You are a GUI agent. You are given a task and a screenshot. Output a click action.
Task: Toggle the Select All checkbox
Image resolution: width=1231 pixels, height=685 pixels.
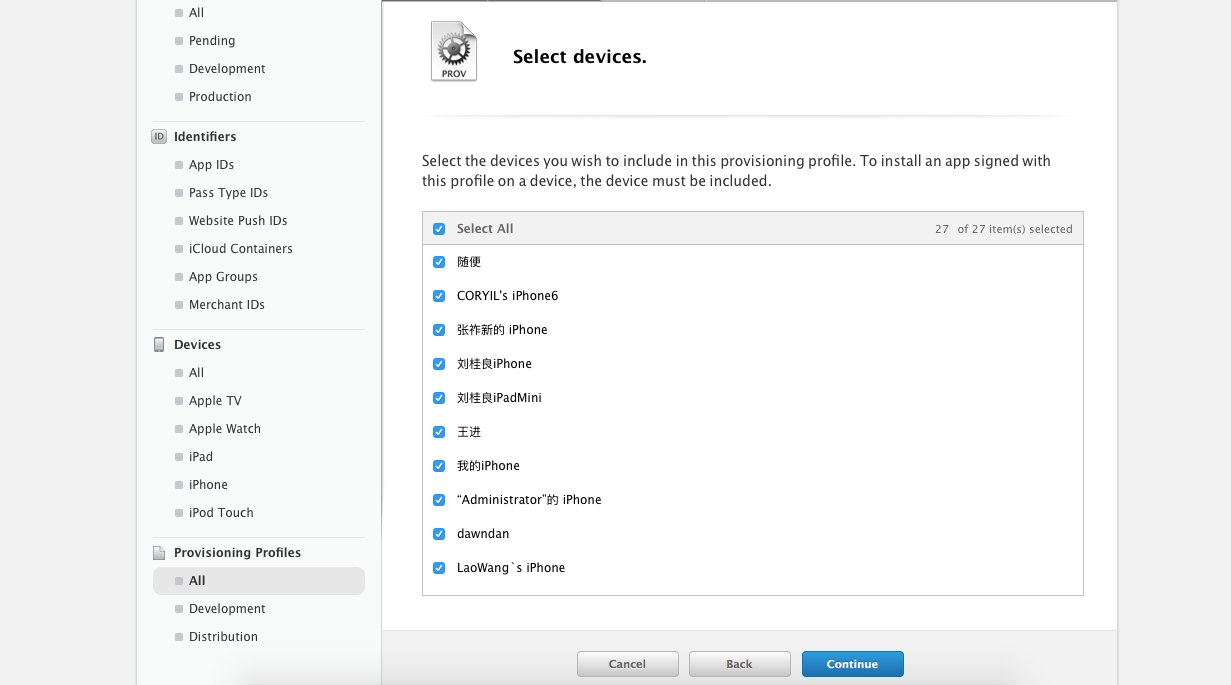click(x=439, y=229)
